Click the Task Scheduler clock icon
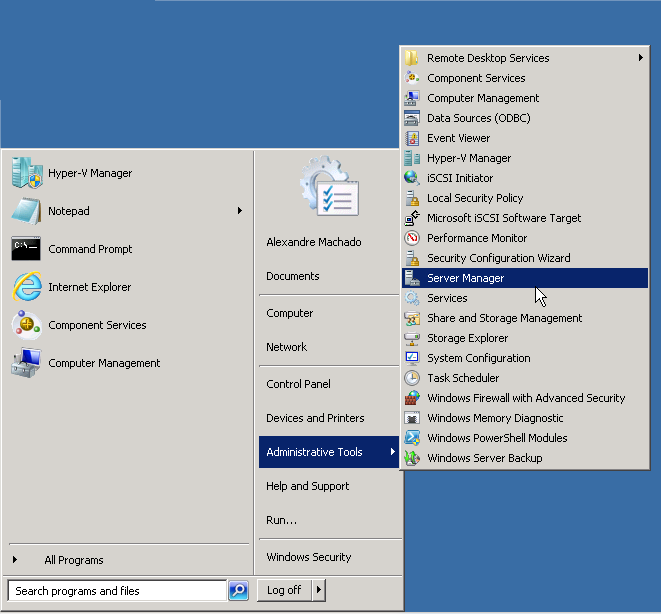 412,378
